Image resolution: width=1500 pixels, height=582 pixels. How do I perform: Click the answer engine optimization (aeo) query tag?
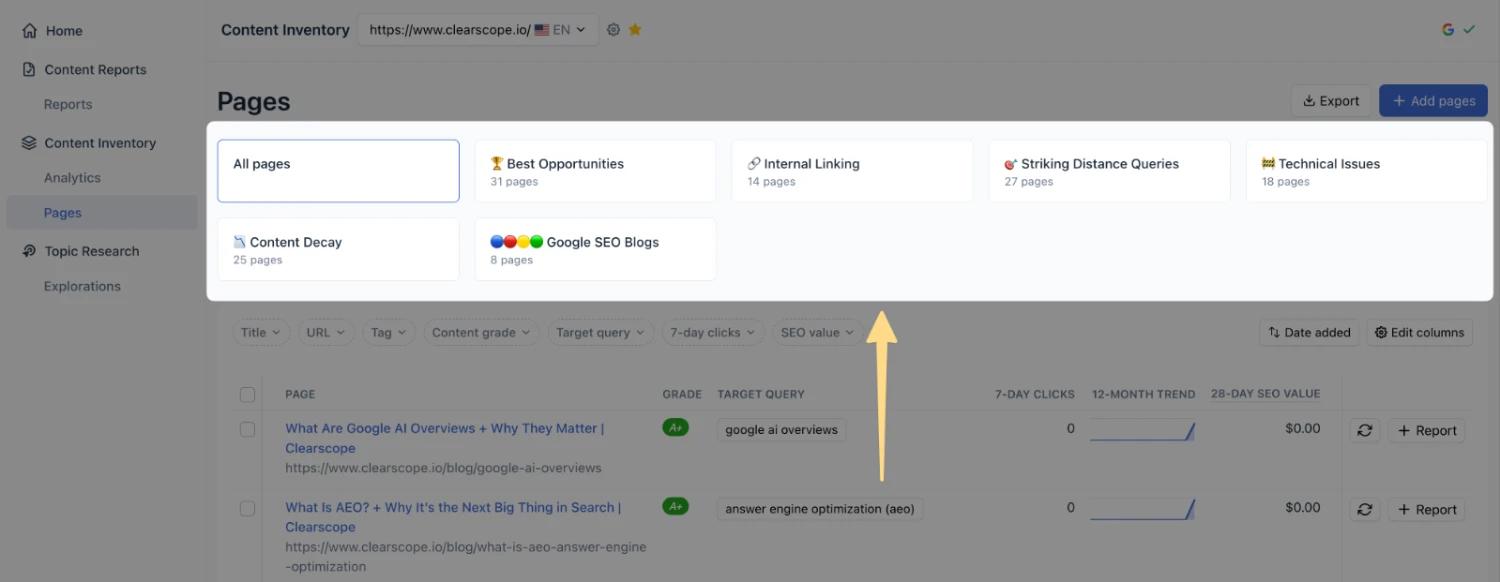(820, 509)
